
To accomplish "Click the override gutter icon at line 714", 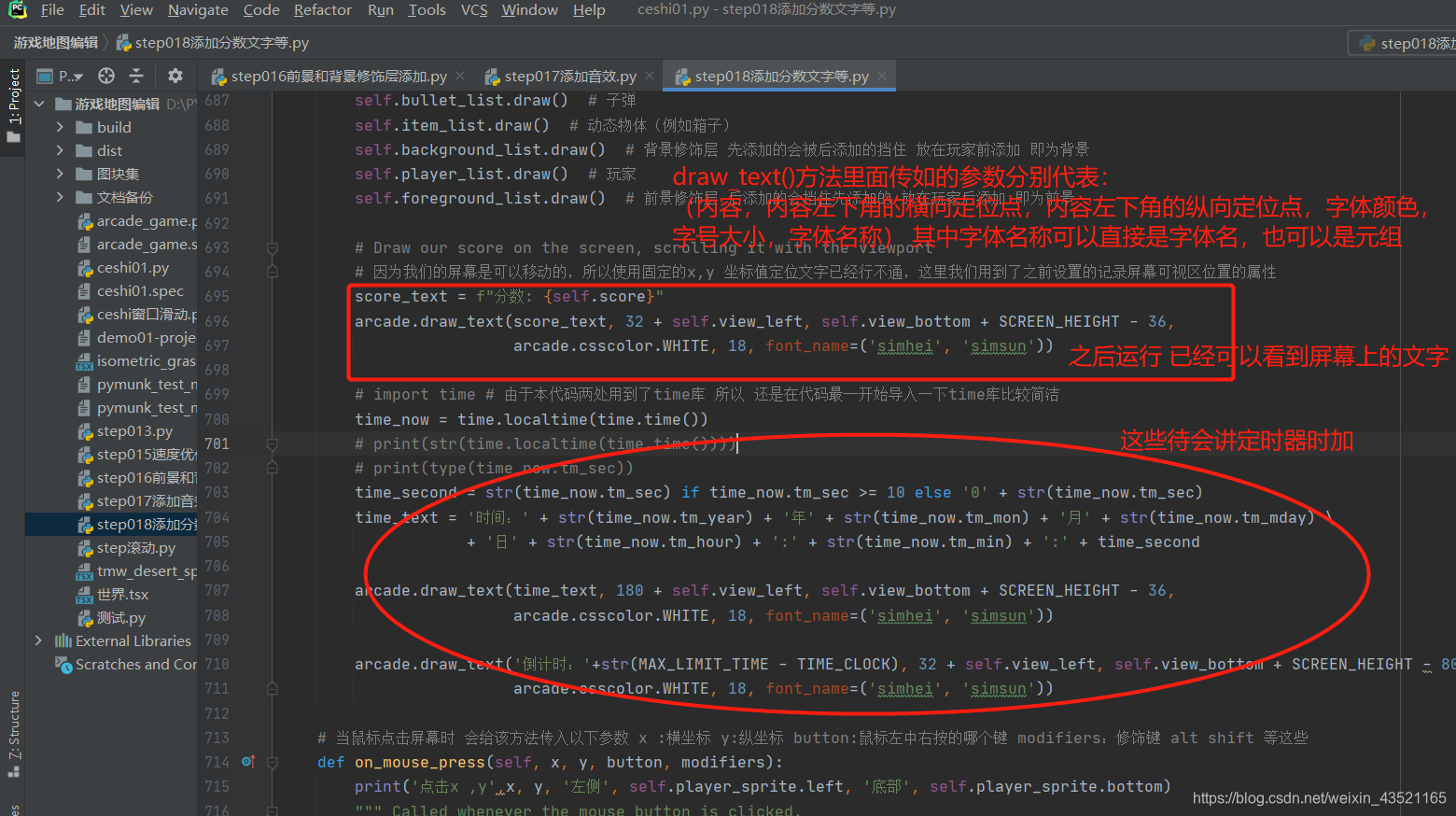I will (x=248, y=762).
